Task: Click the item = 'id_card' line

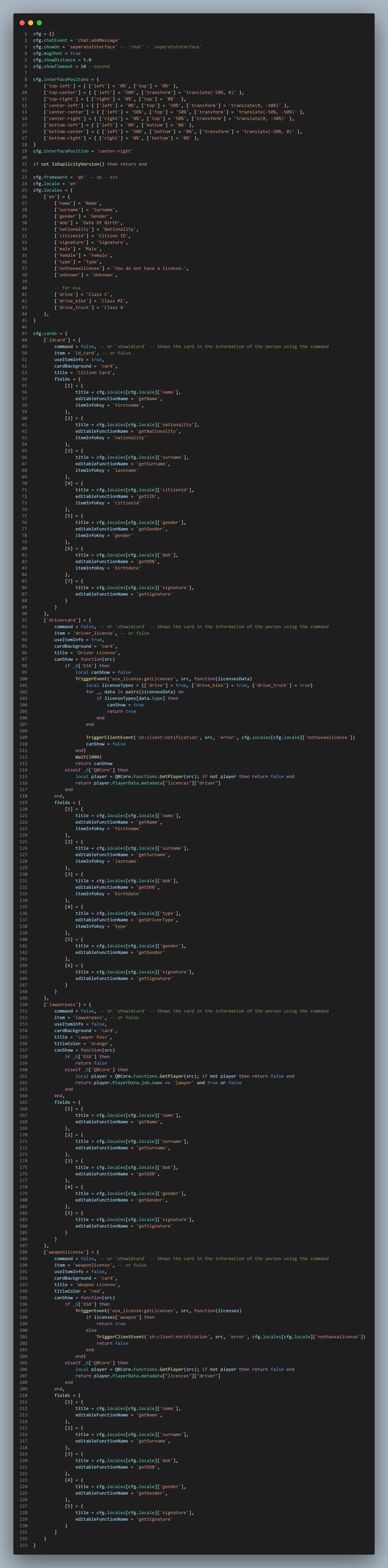Action: [x=92, y=353]
